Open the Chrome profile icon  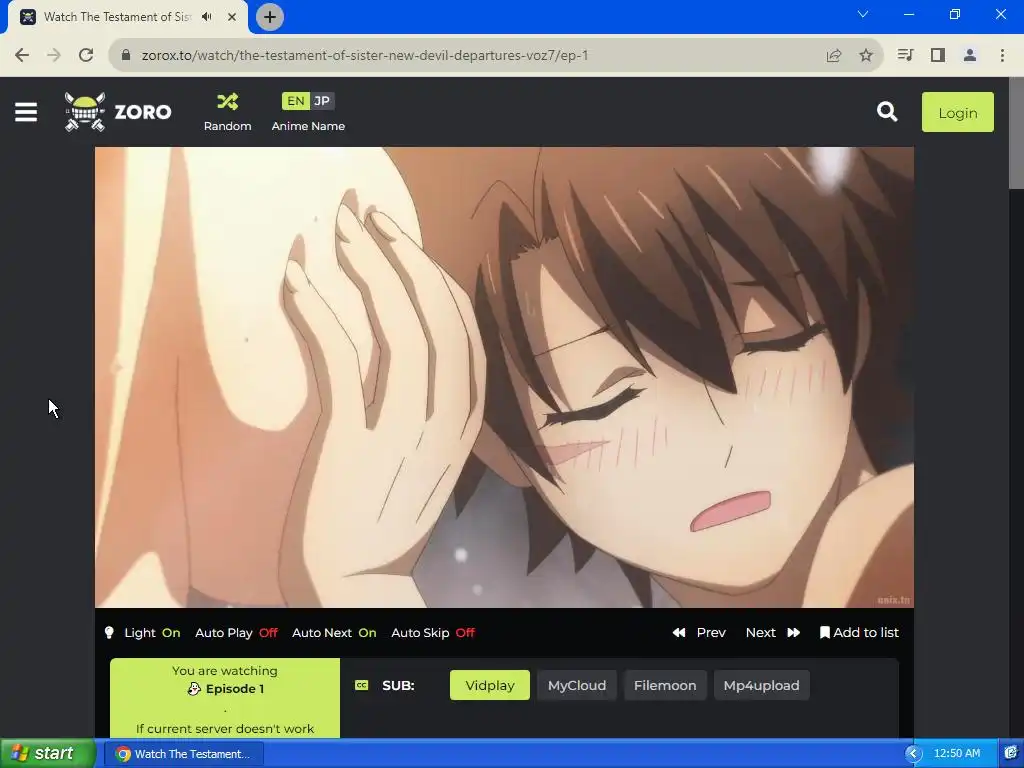click(970, 55)
